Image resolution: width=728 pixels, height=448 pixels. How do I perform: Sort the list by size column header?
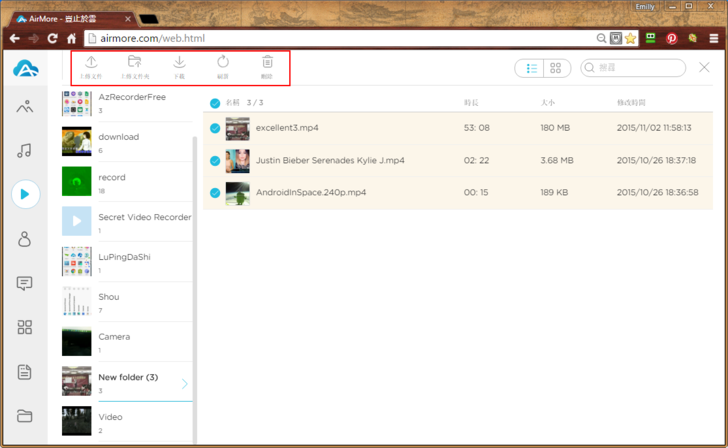(548, 103)
